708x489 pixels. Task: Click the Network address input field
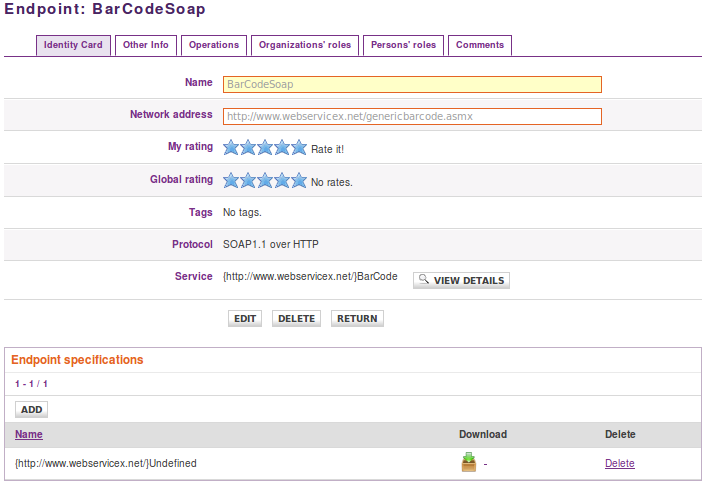pyautogui.click(x=412, y=116)
